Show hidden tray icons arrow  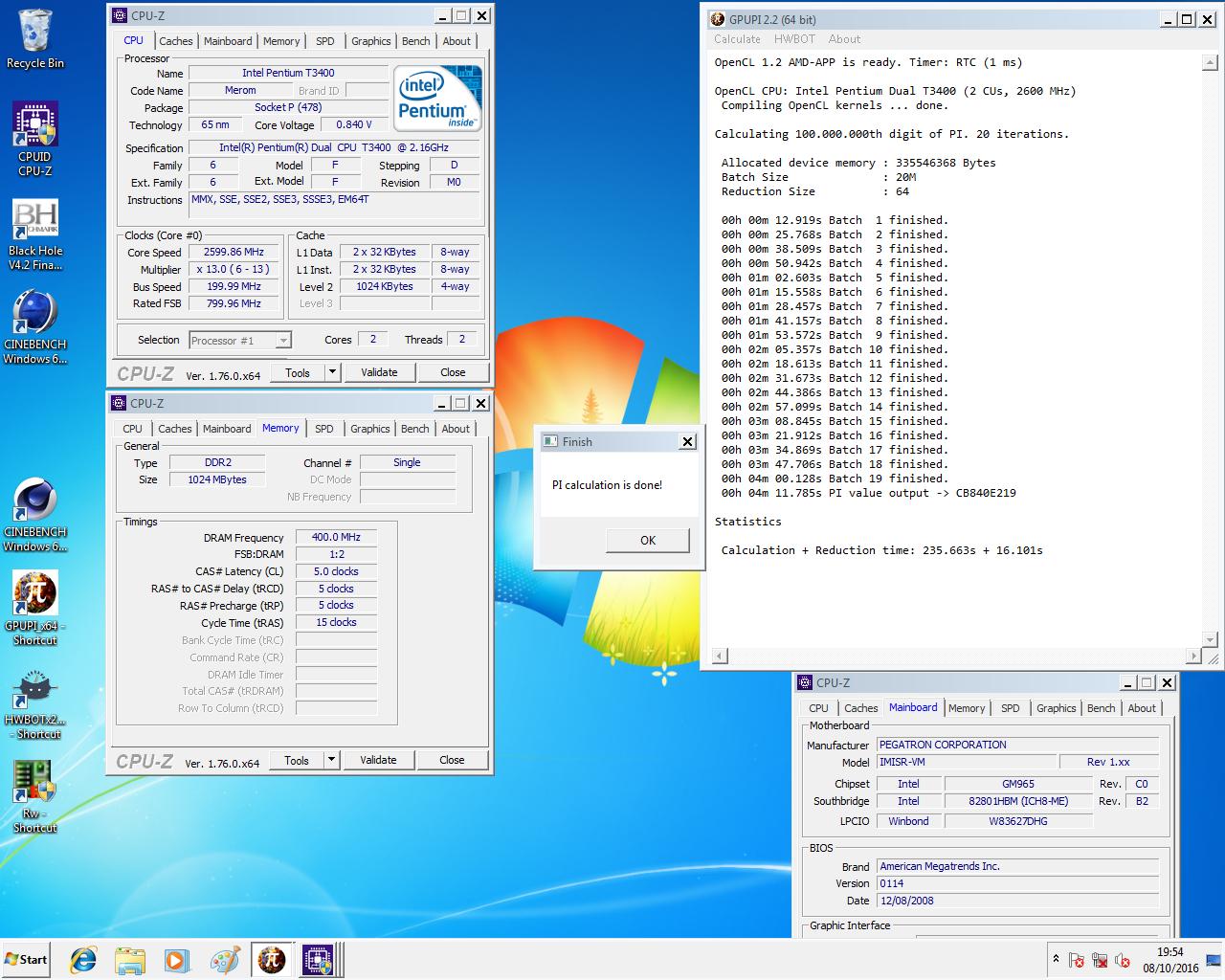click(x=1056, y=959)
